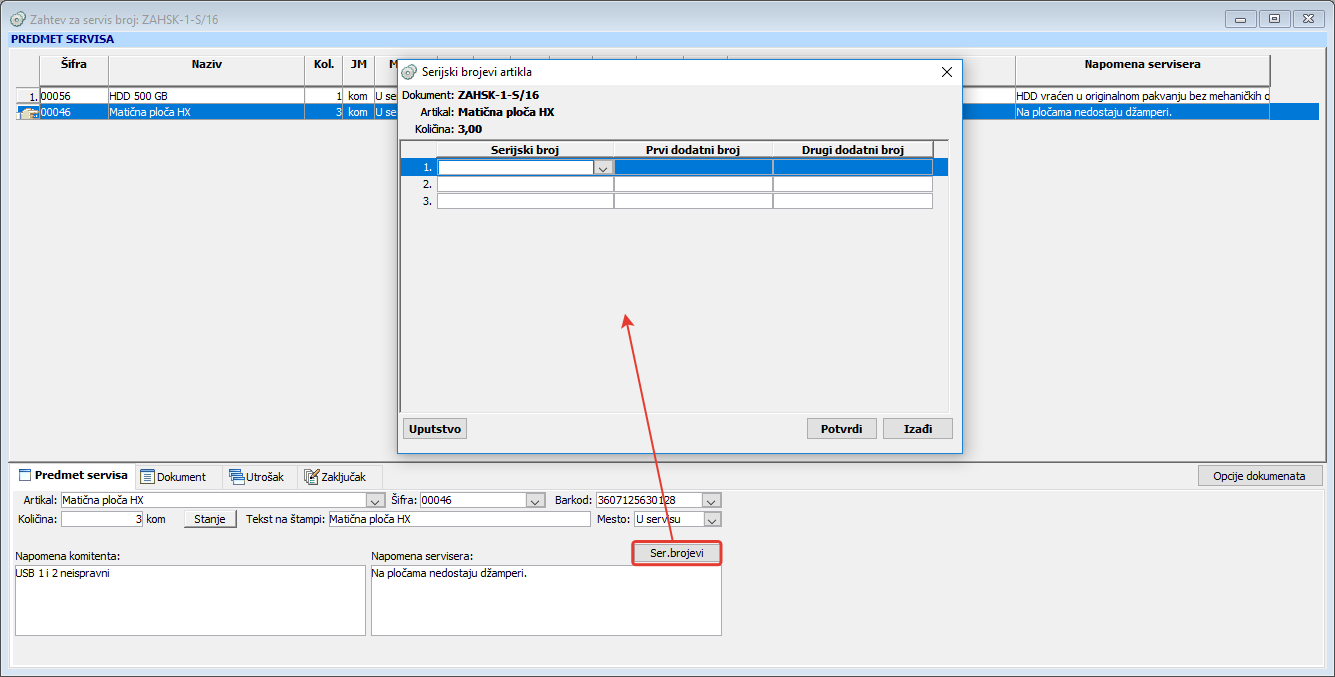Expand Šifra dropdown arrow
Viewport: 1335px width, 677px height.
pos(535,500)
